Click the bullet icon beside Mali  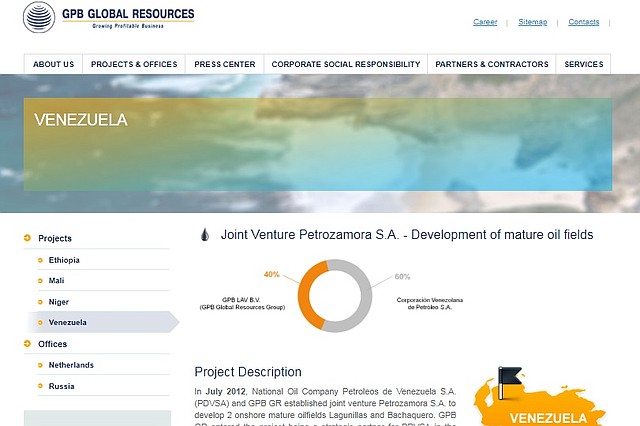point(40,281)
